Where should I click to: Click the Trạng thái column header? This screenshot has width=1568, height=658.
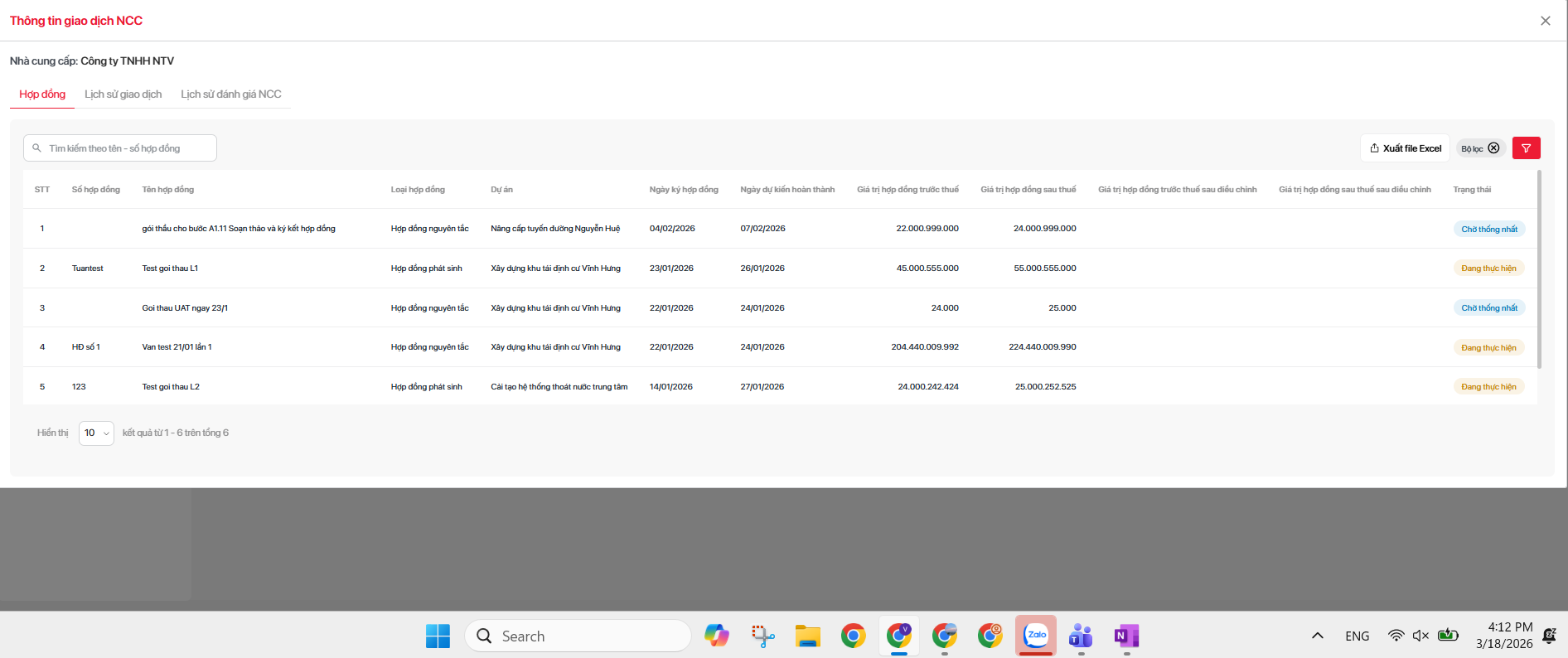[x=1471, y=190]
